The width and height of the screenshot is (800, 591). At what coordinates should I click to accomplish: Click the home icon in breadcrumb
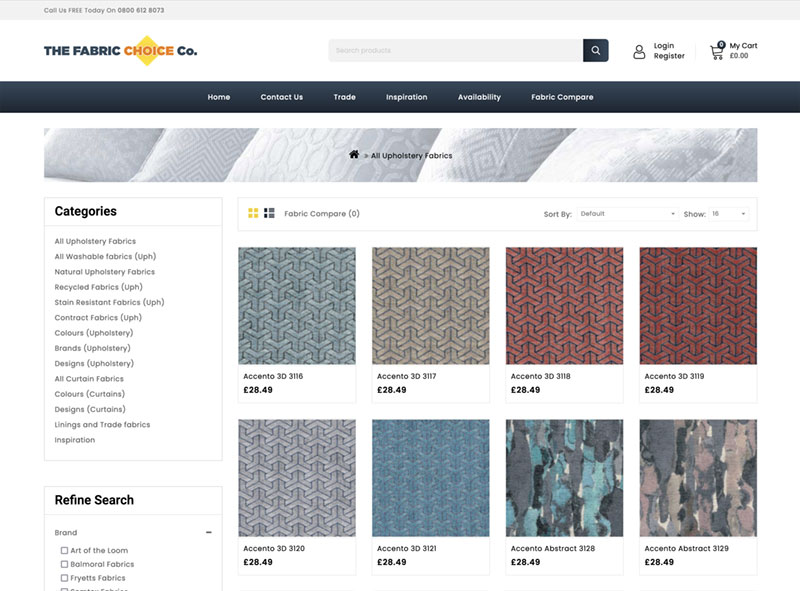coord(354,155)
